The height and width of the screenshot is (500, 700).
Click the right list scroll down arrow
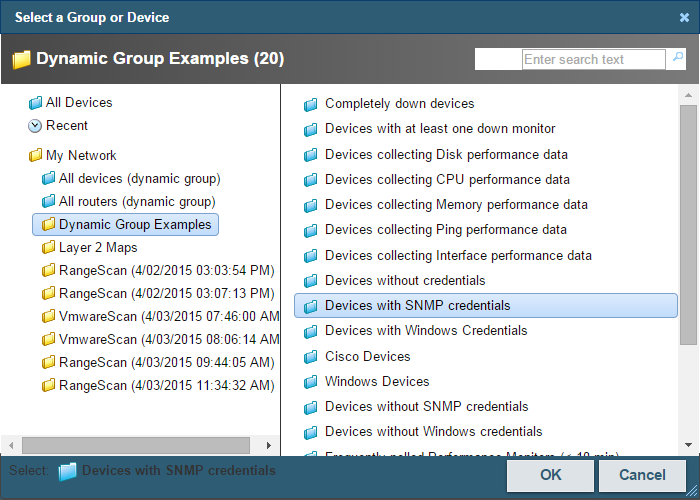point(688,445)
